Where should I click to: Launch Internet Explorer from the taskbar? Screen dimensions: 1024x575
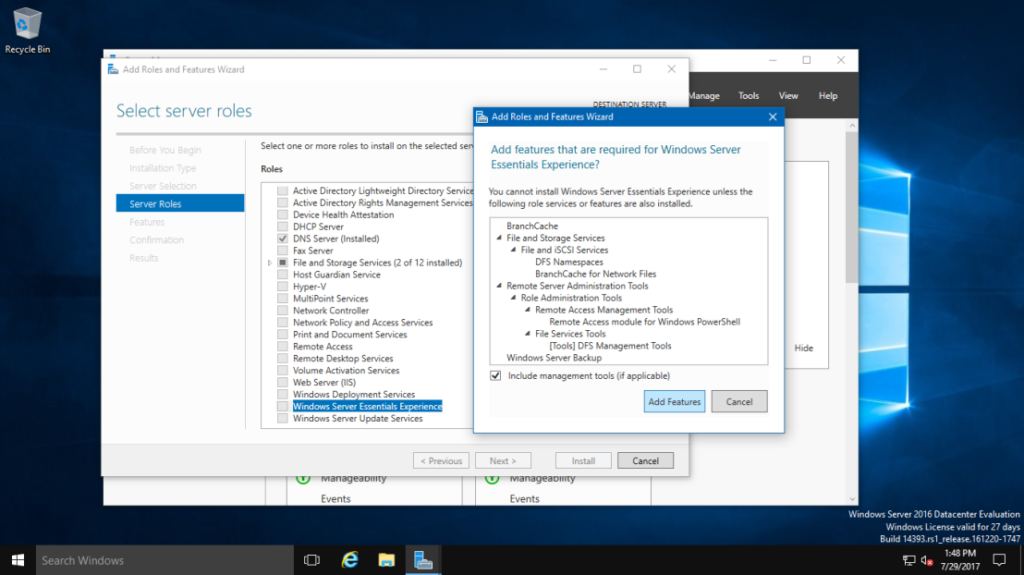pyautogui.click(x=349, y=560)
